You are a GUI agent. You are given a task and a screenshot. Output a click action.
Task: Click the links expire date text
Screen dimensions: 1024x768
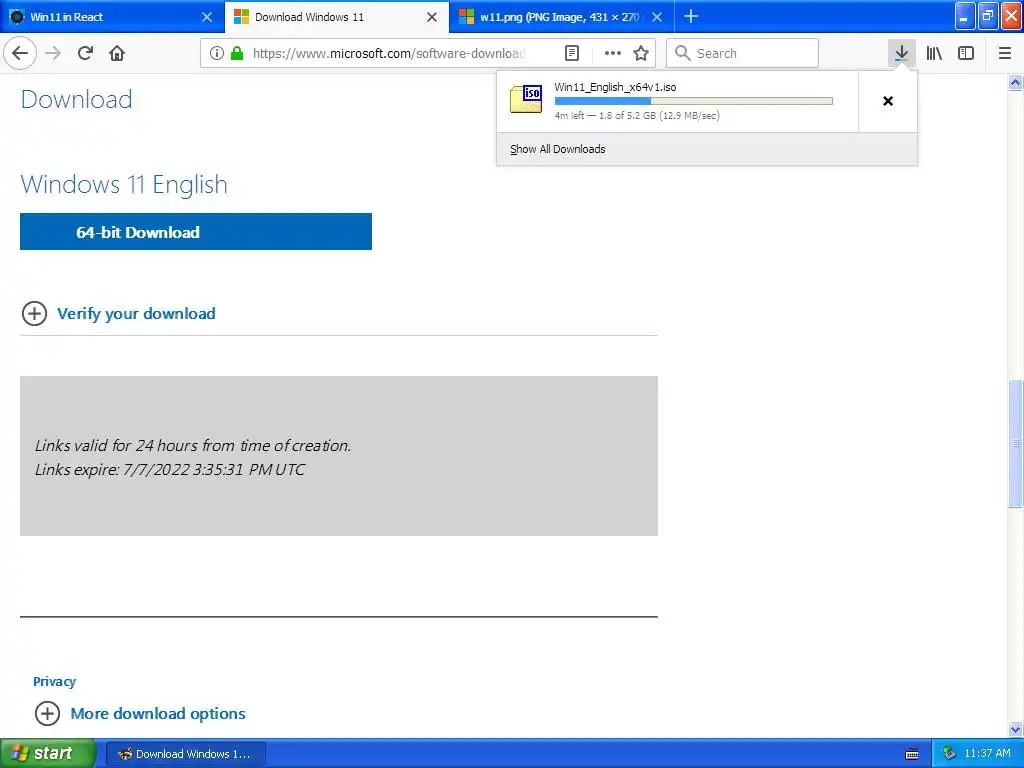click(x=170, y=470)
